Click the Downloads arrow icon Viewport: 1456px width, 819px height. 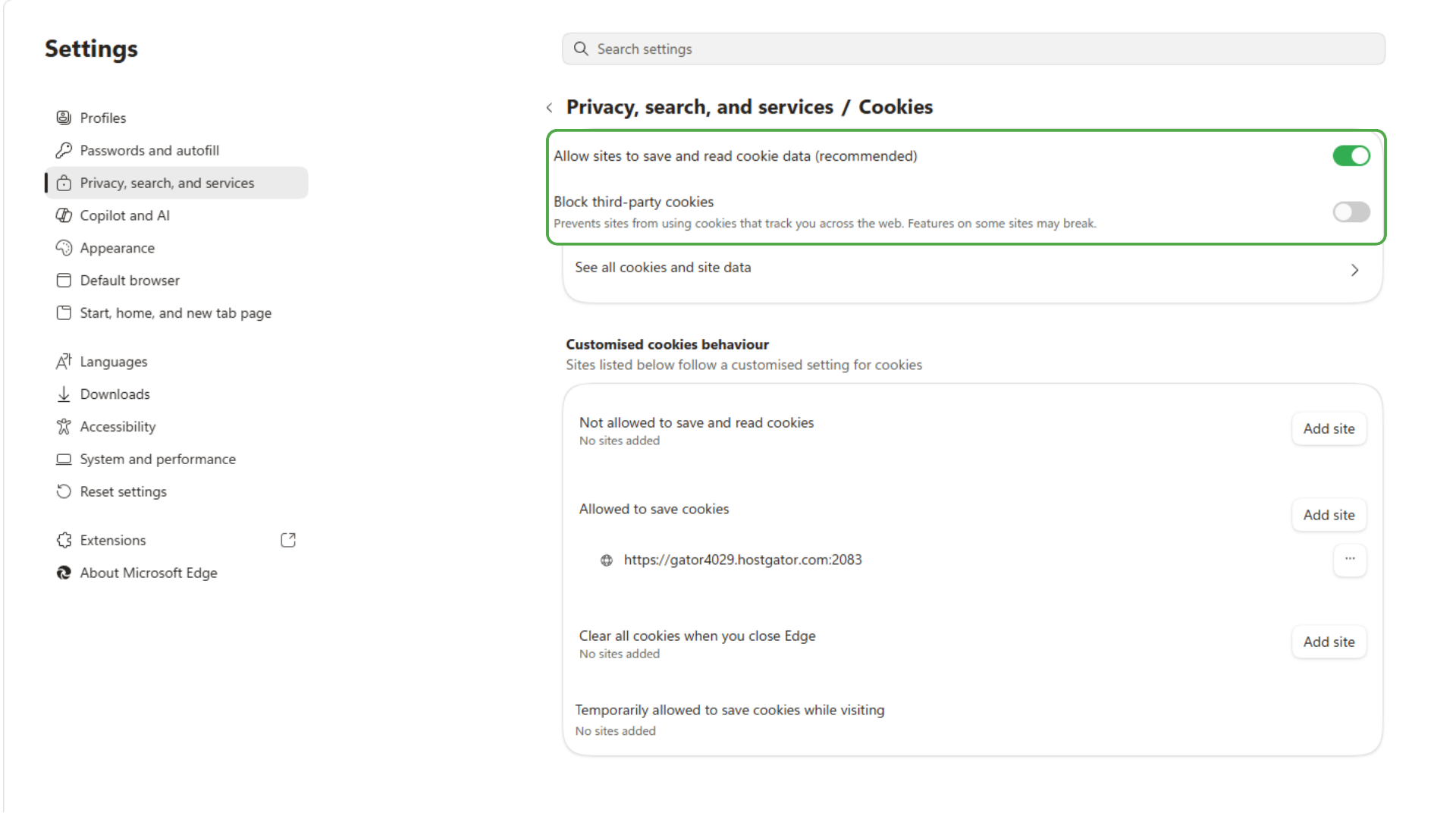(x=64, y=394)
